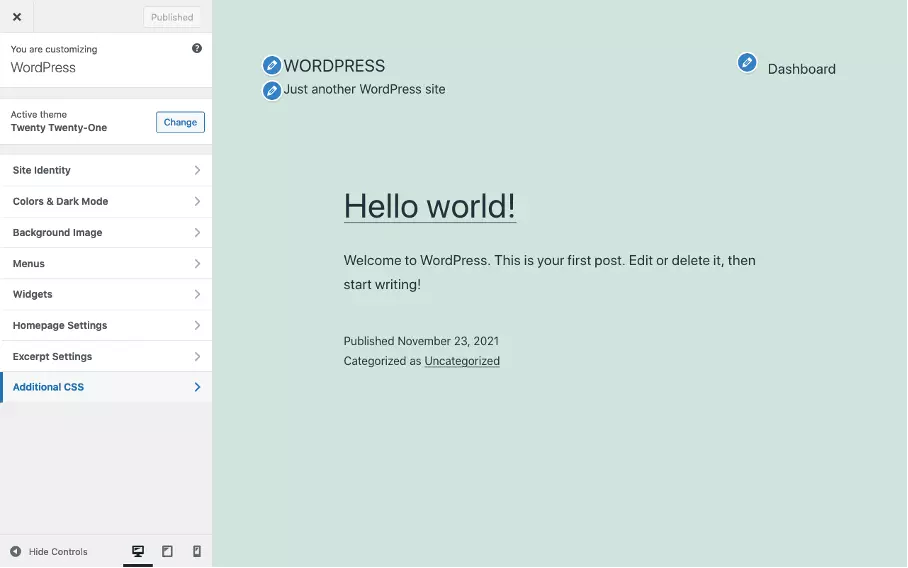Click the Published button
Viewport: 908px width, 568px height.
tap(172, 17)
